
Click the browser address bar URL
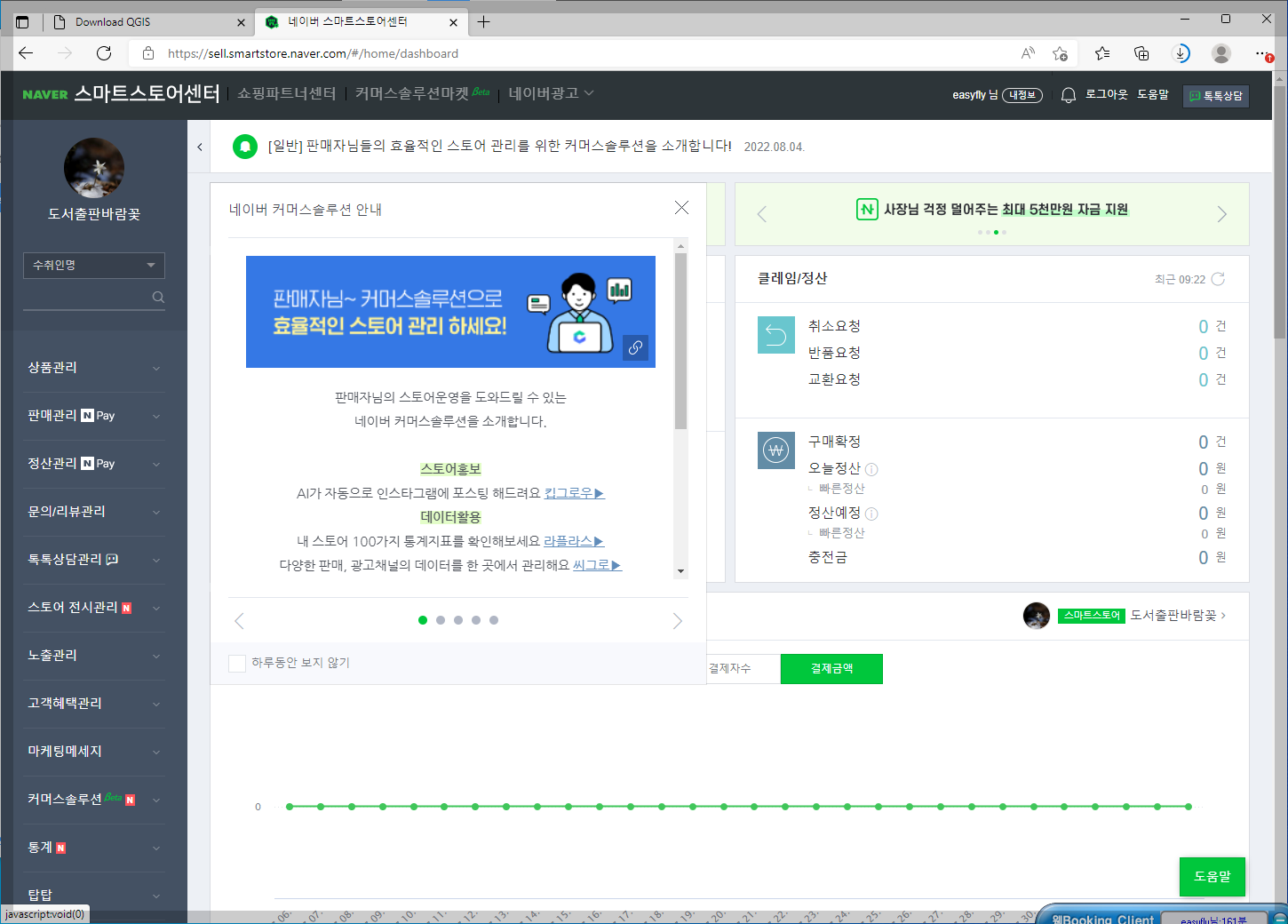point(313,53)
